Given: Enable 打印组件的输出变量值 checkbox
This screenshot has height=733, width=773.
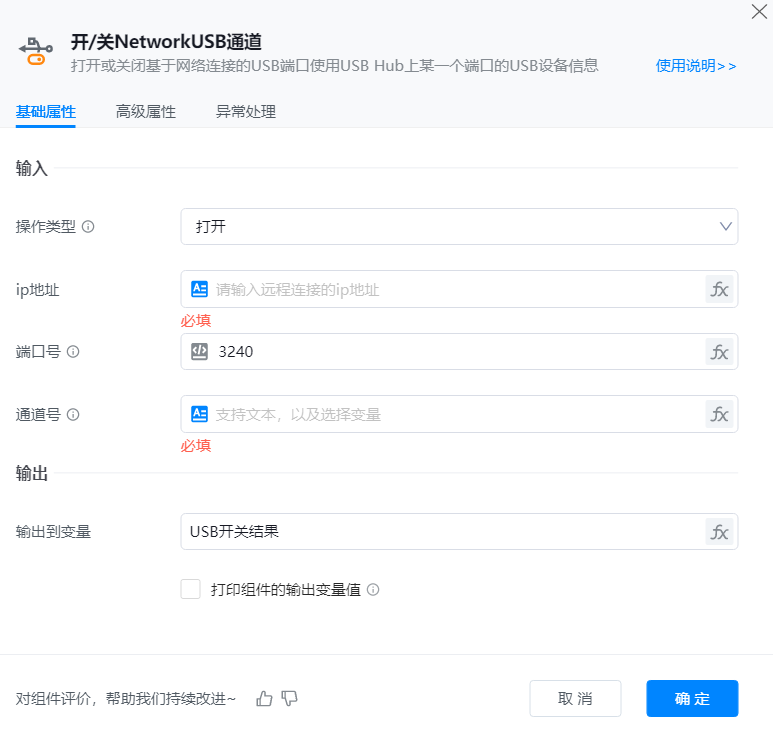Looking at the screenshot, I should point(191,589).
